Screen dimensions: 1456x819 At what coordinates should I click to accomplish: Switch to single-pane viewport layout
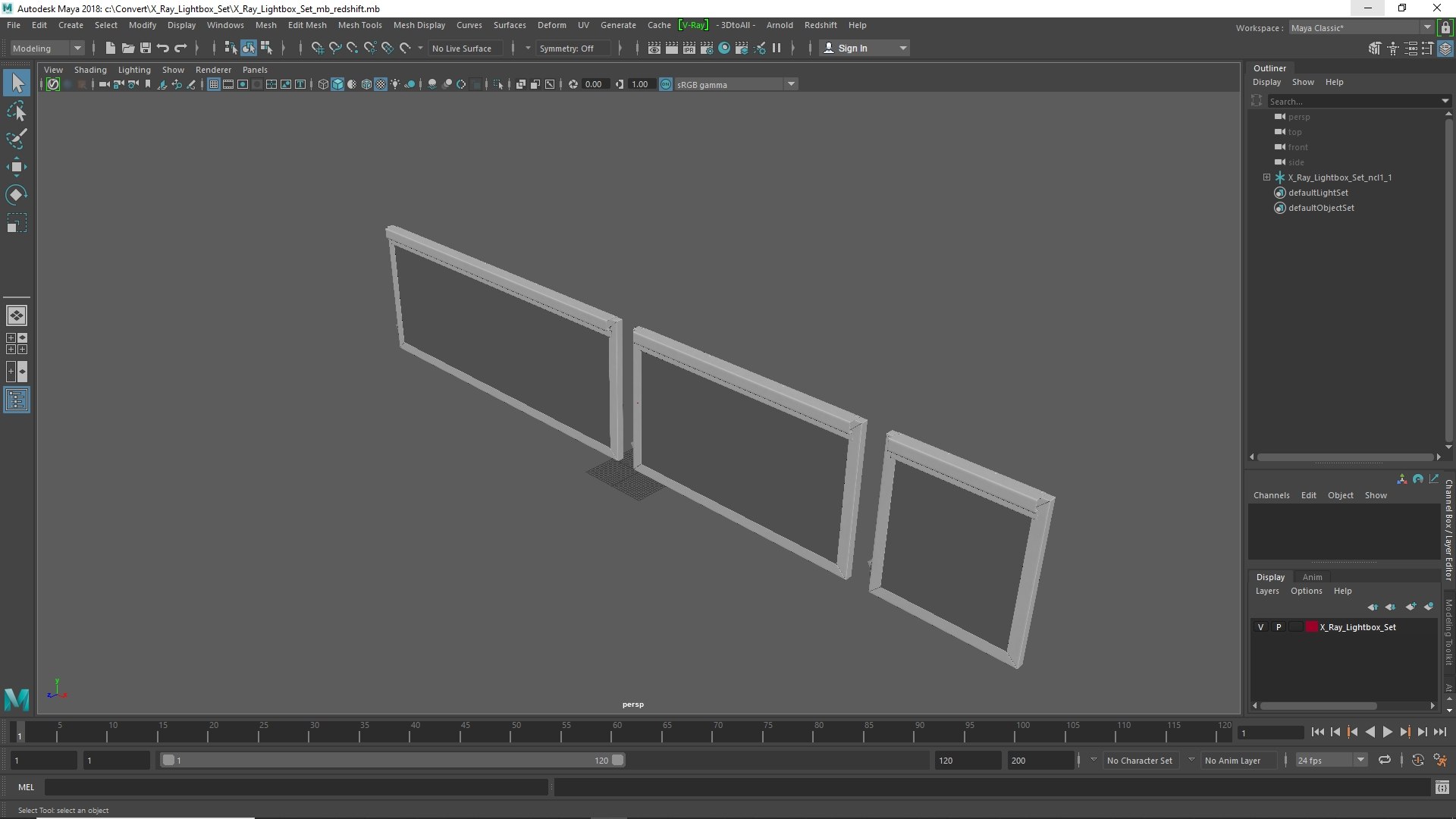(x=17, y=315)
